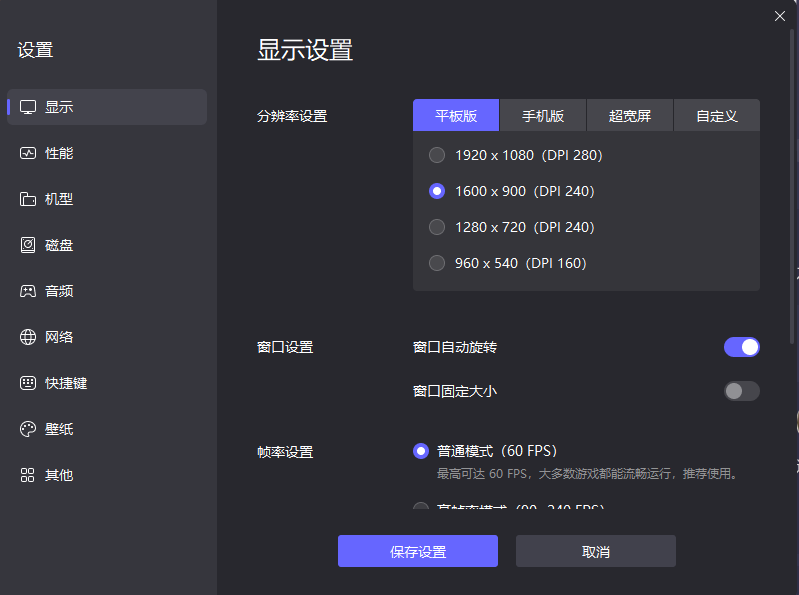Choose 1920 x 1080 (DPI 280) resolution

pos(516,155)
